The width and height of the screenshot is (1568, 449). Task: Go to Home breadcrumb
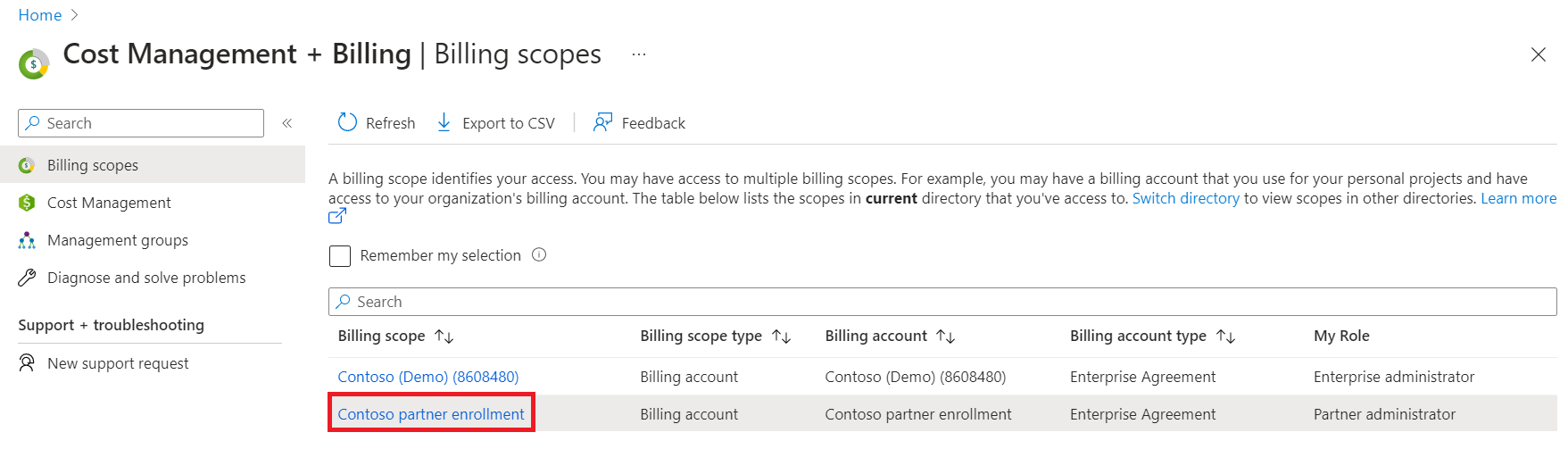40,15
